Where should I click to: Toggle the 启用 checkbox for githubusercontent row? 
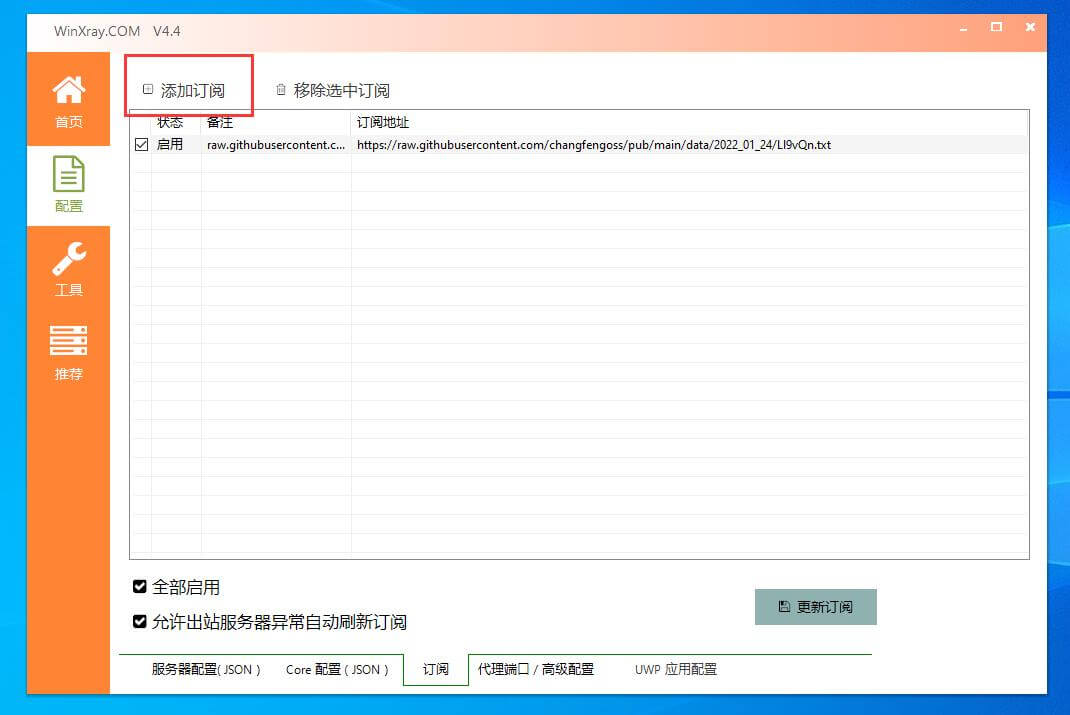[x=141, y=145]
